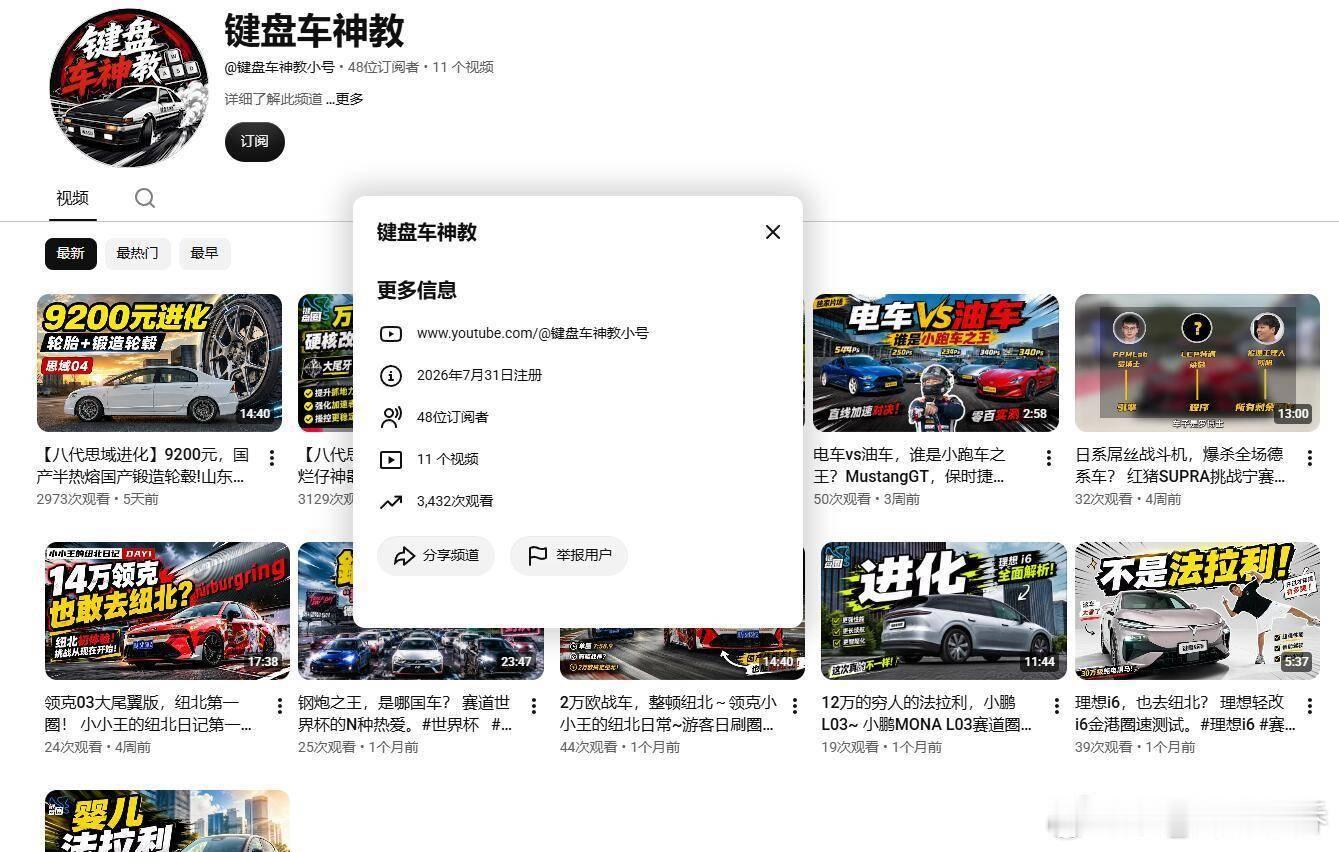The width and height of the screenshot is (1339, 852).
Task: Open options menu for 电车vs油车 video
Action: (x=1048, y=458)
